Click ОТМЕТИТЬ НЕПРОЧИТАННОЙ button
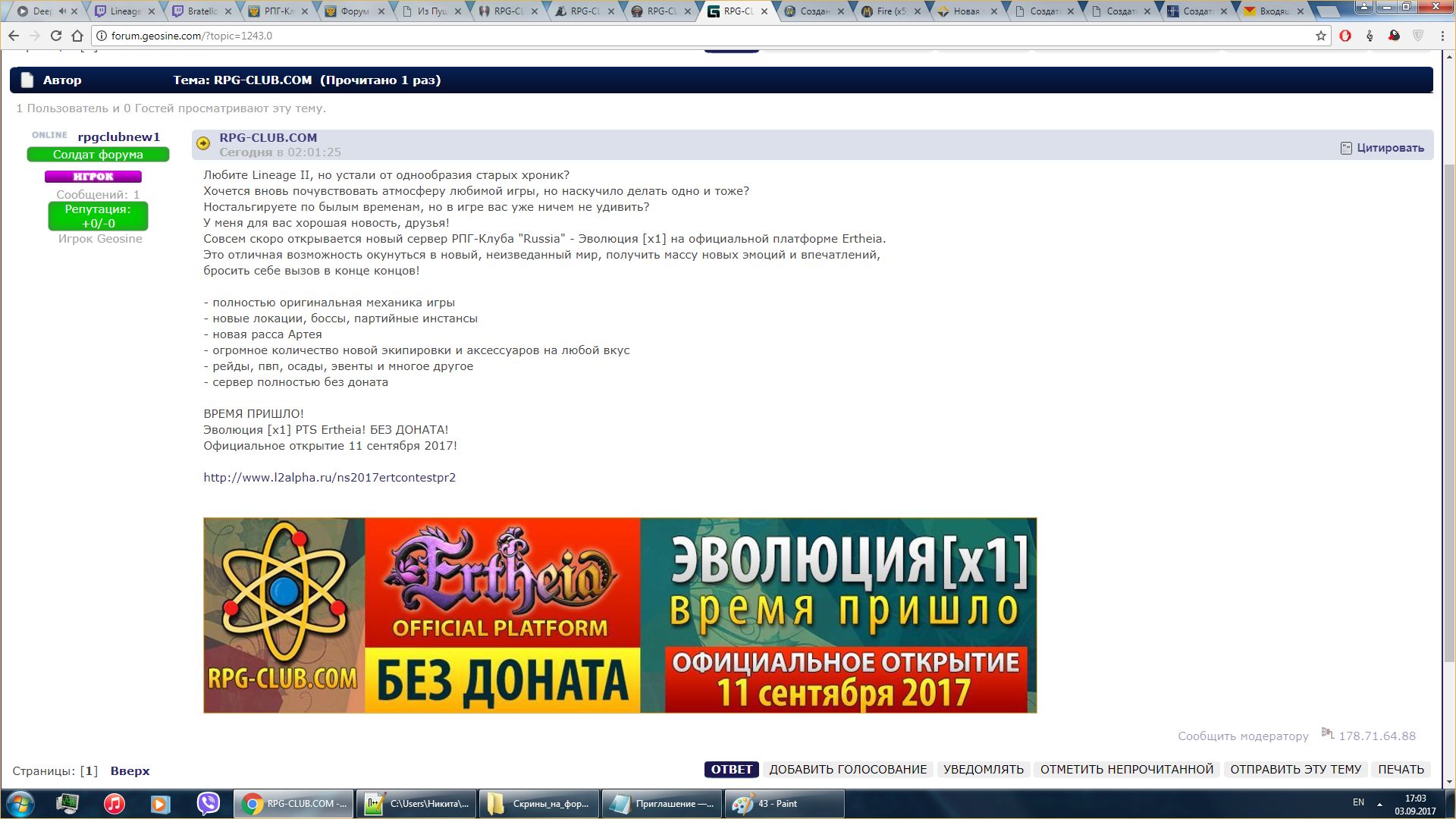The width and height of the screenshot is (1456, 819). click(x=1127, y=769)
